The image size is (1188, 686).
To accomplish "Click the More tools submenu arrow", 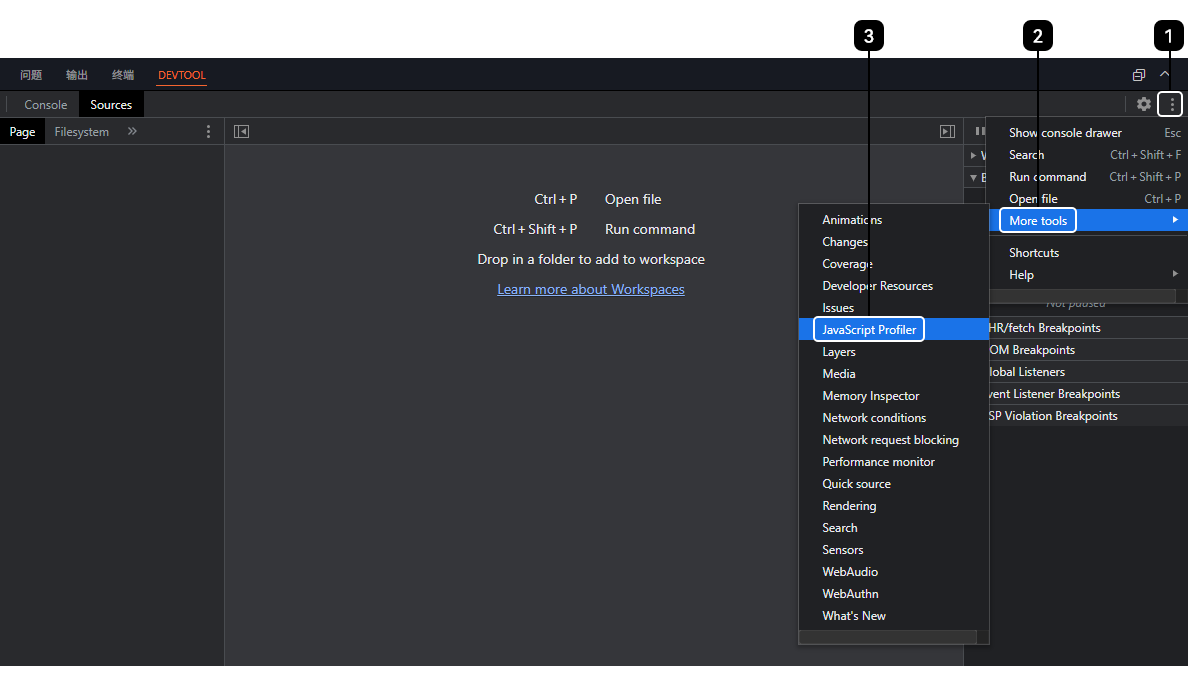I will [1175, 220].
